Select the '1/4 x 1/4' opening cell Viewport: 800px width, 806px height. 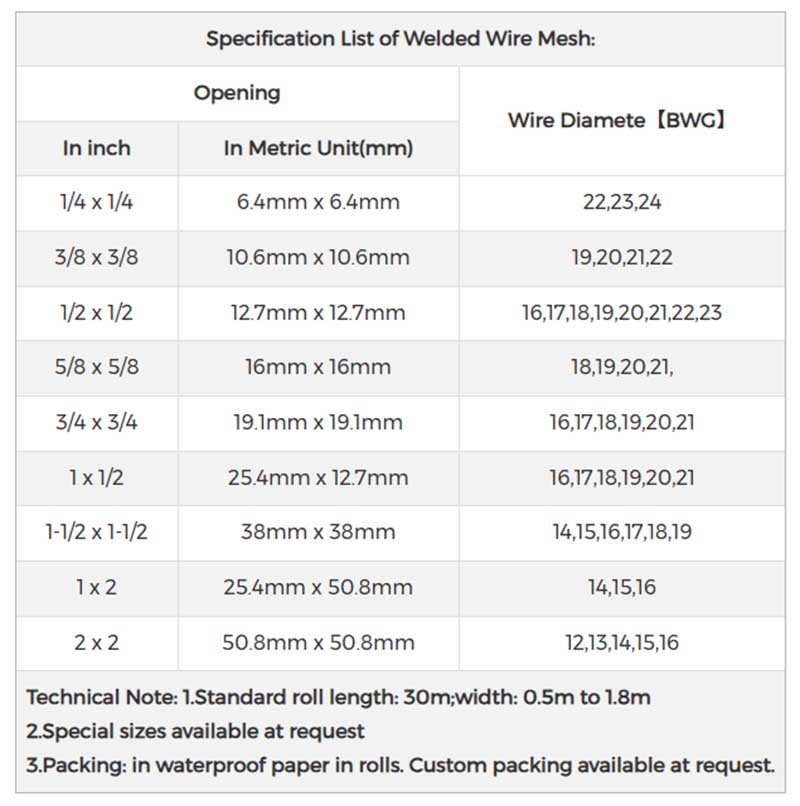(97, 202)
